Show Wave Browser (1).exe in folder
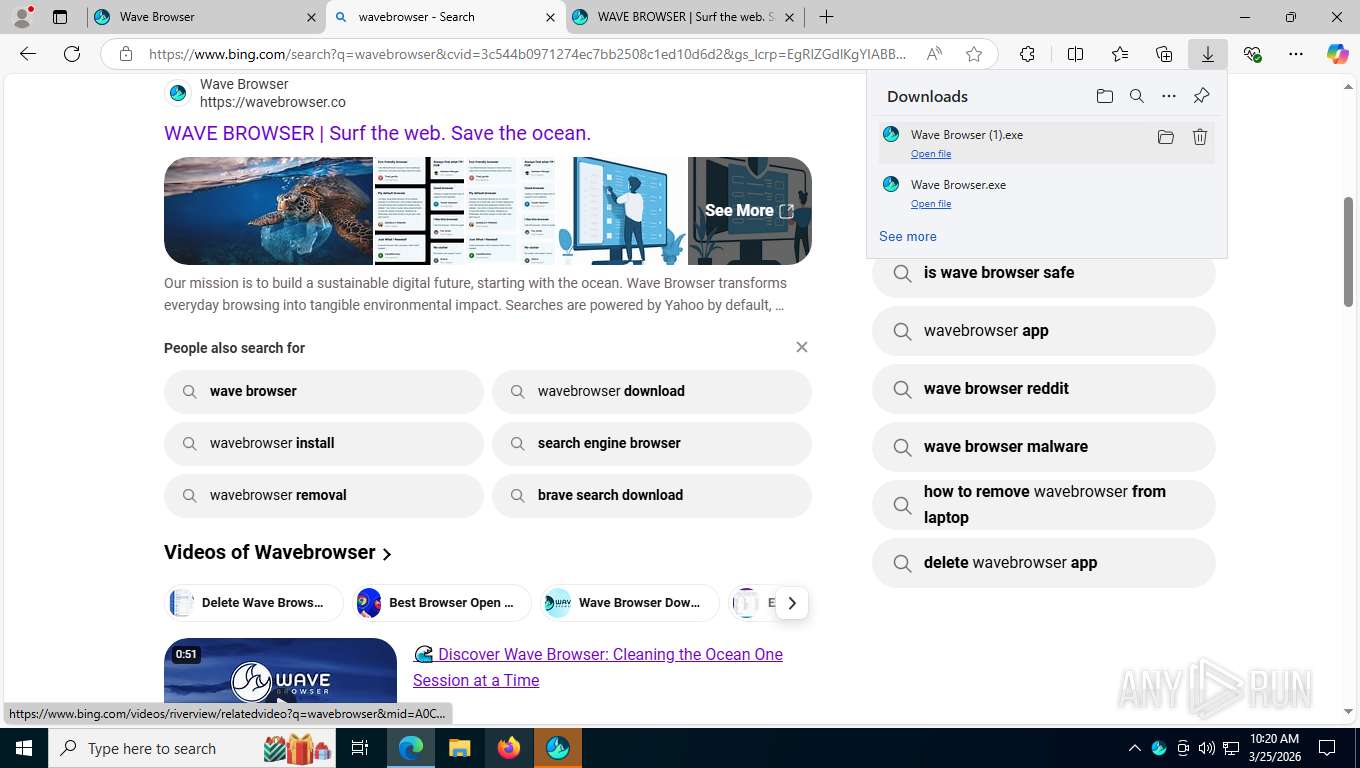This screenshot has height=768, width=1360. tap(1166, 137)
